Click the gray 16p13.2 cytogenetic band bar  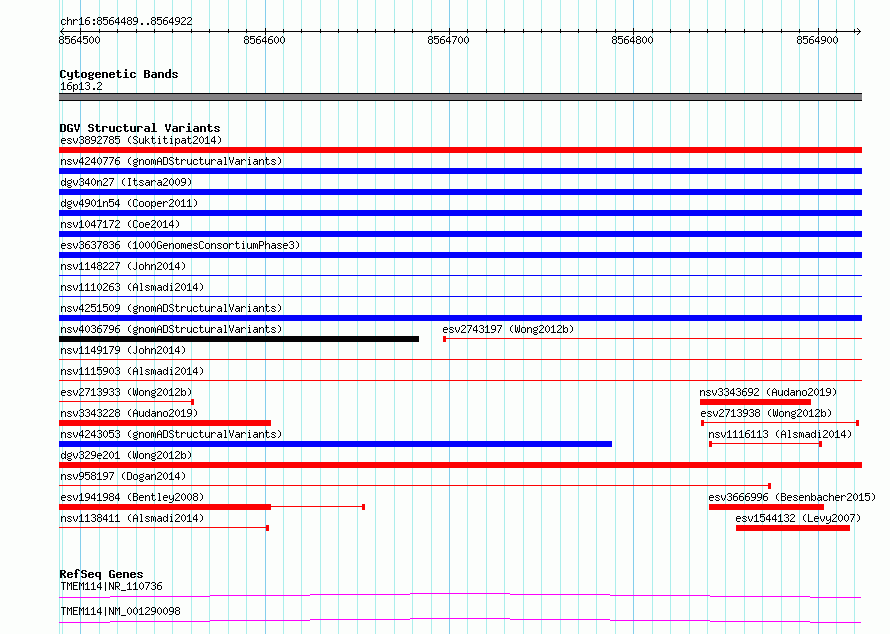[x=460, y=97]
